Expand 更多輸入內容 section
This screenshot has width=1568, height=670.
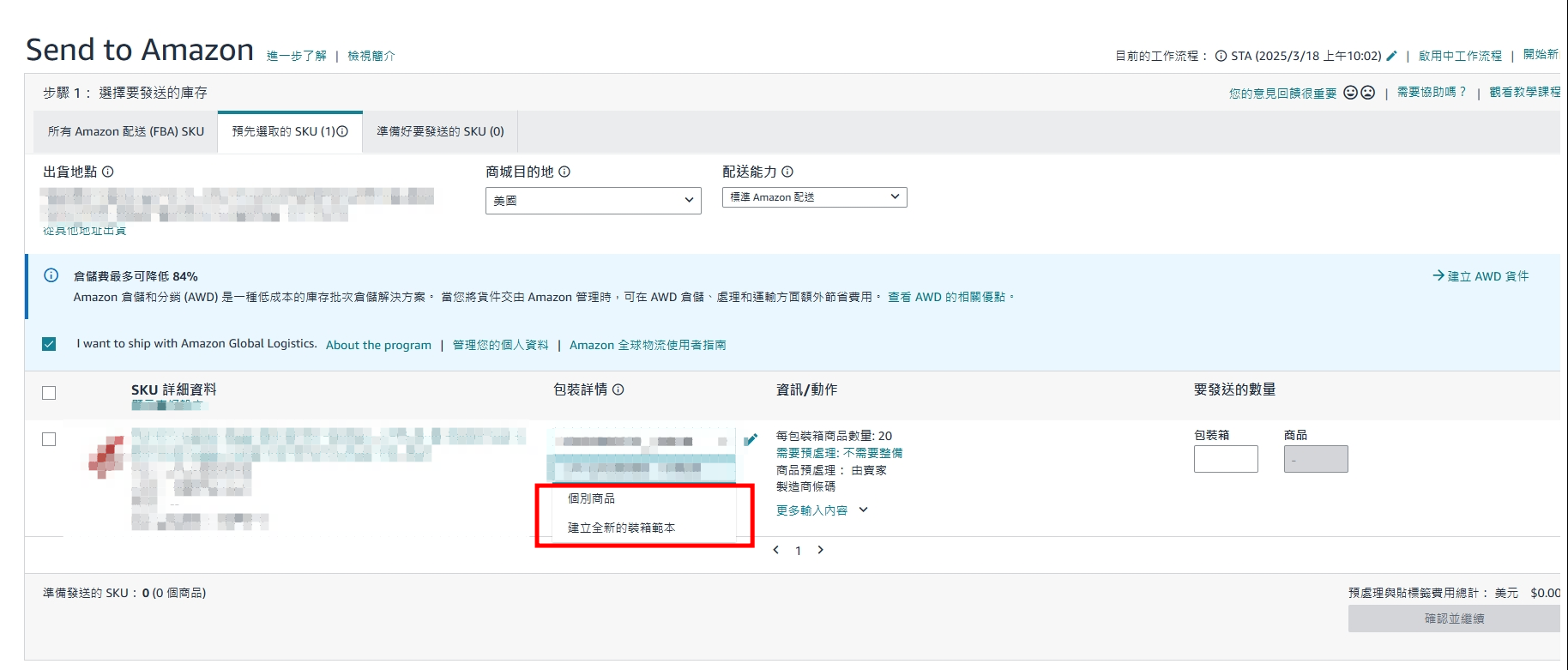(822, 510)
